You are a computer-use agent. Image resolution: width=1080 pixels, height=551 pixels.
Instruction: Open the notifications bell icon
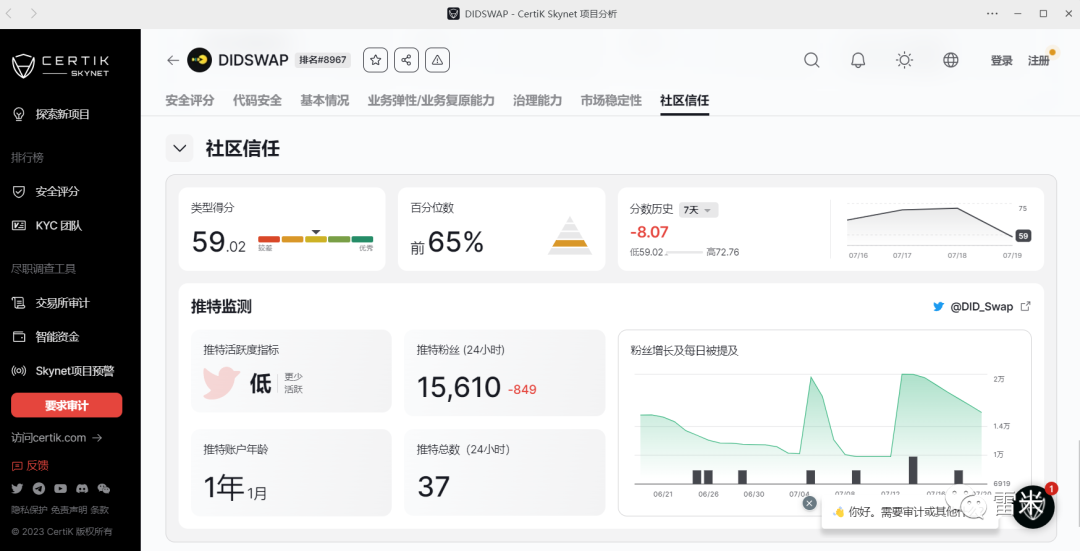pyautogui.click(x=858, y=60)
